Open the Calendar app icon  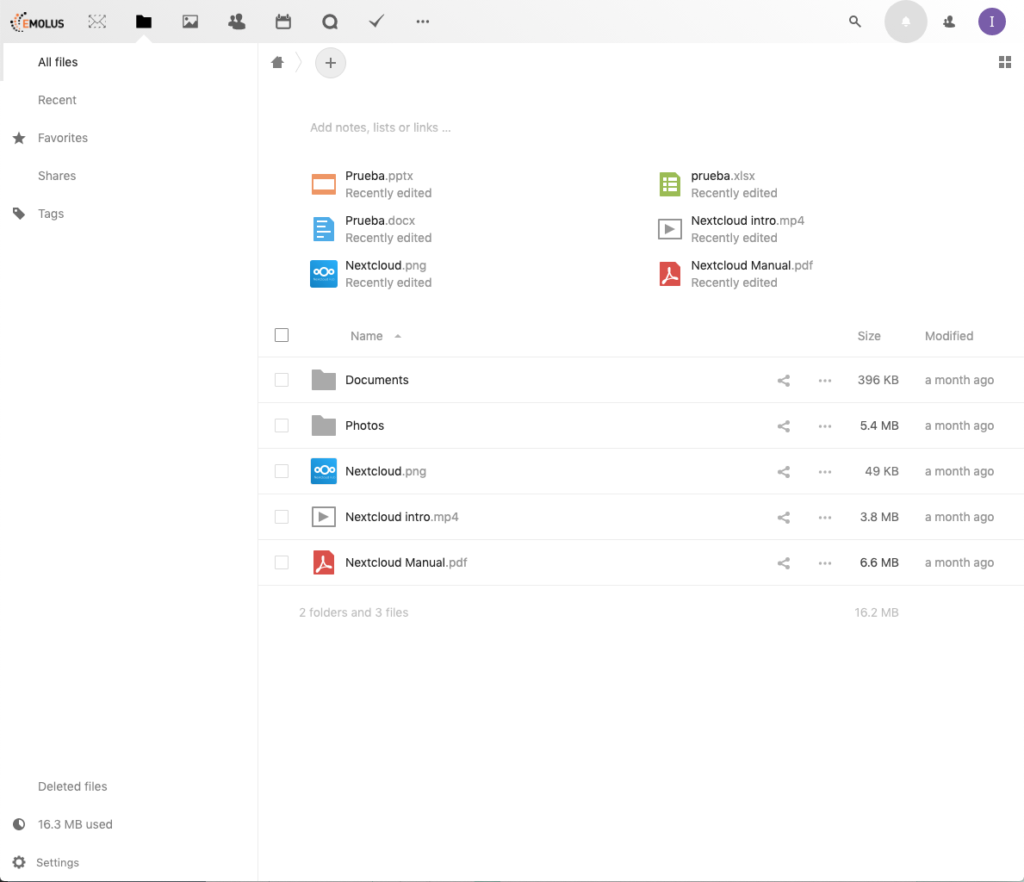(283, 22)
